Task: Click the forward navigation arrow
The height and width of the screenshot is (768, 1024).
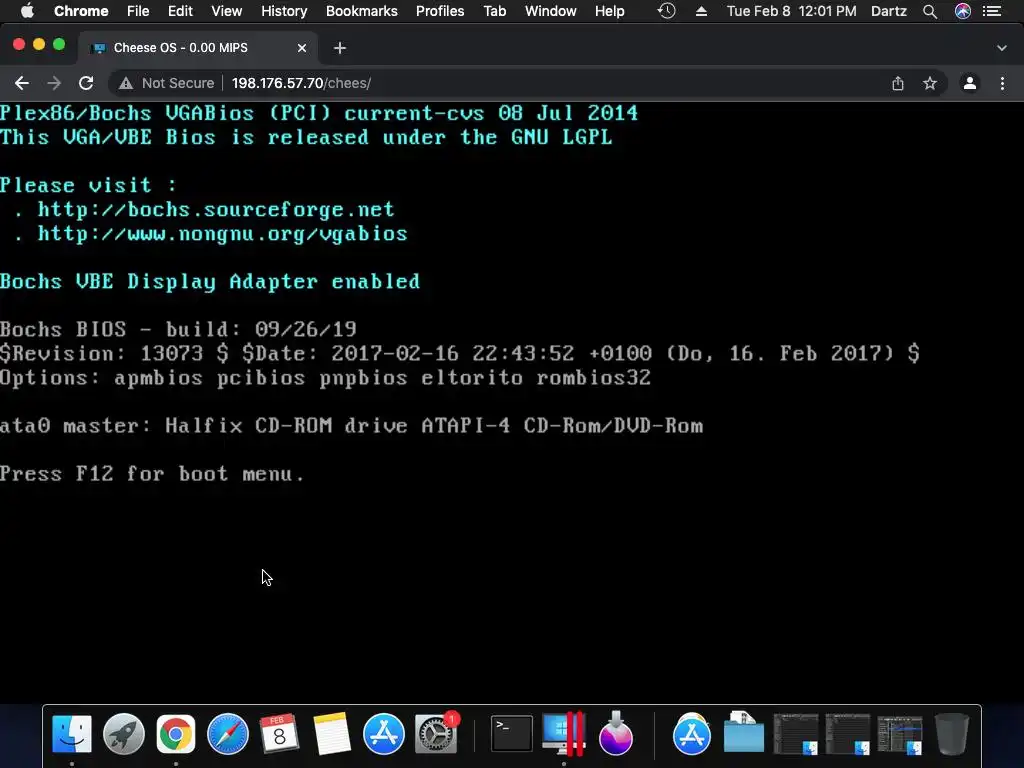Action: (54, 83)
